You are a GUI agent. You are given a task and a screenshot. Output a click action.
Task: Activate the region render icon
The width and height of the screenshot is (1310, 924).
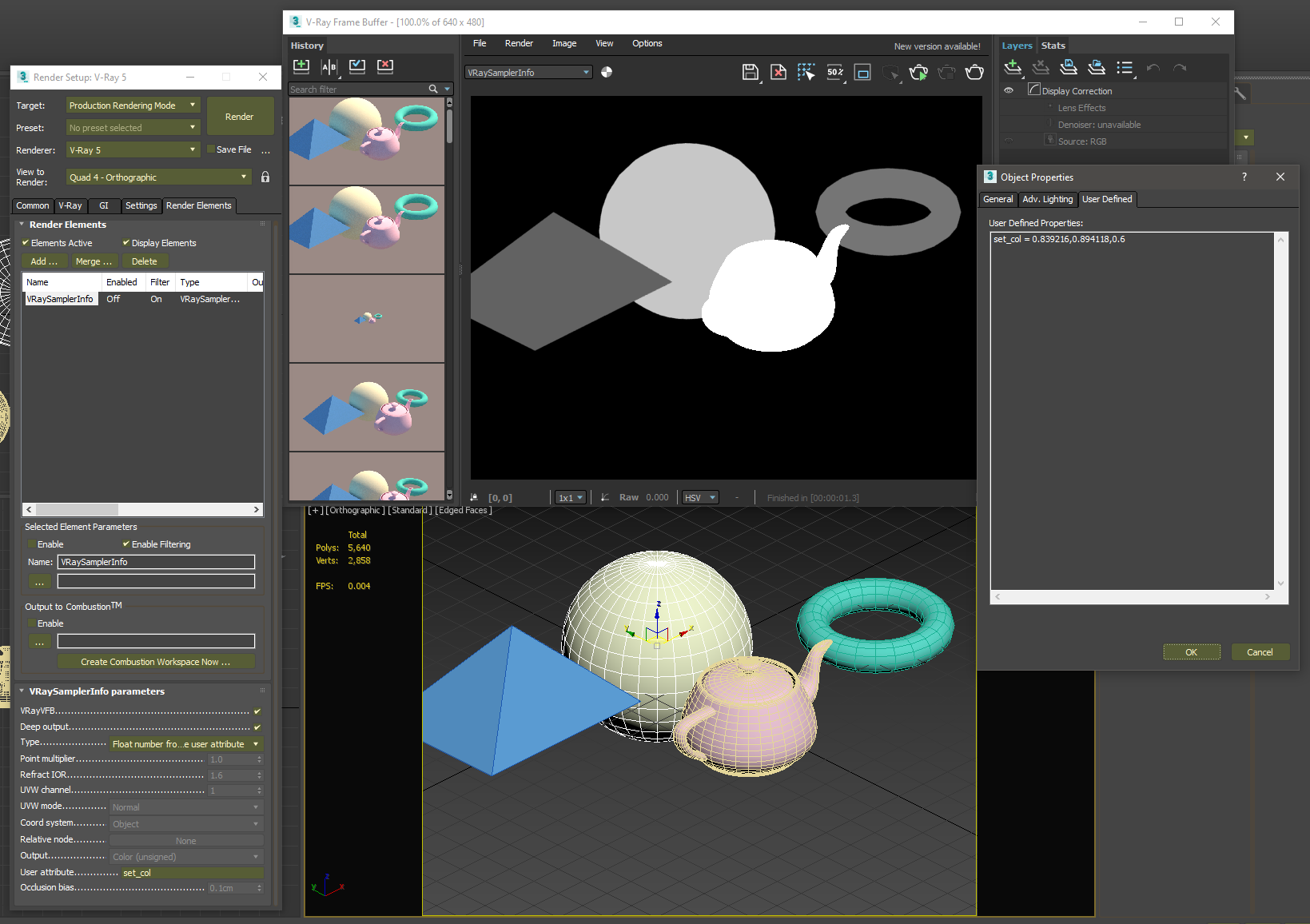(863, 73)
